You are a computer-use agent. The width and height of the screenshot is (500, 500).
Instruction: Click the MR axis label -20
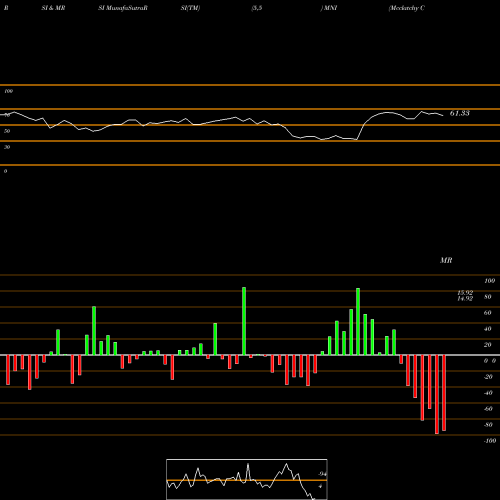(x=488, y=377)
